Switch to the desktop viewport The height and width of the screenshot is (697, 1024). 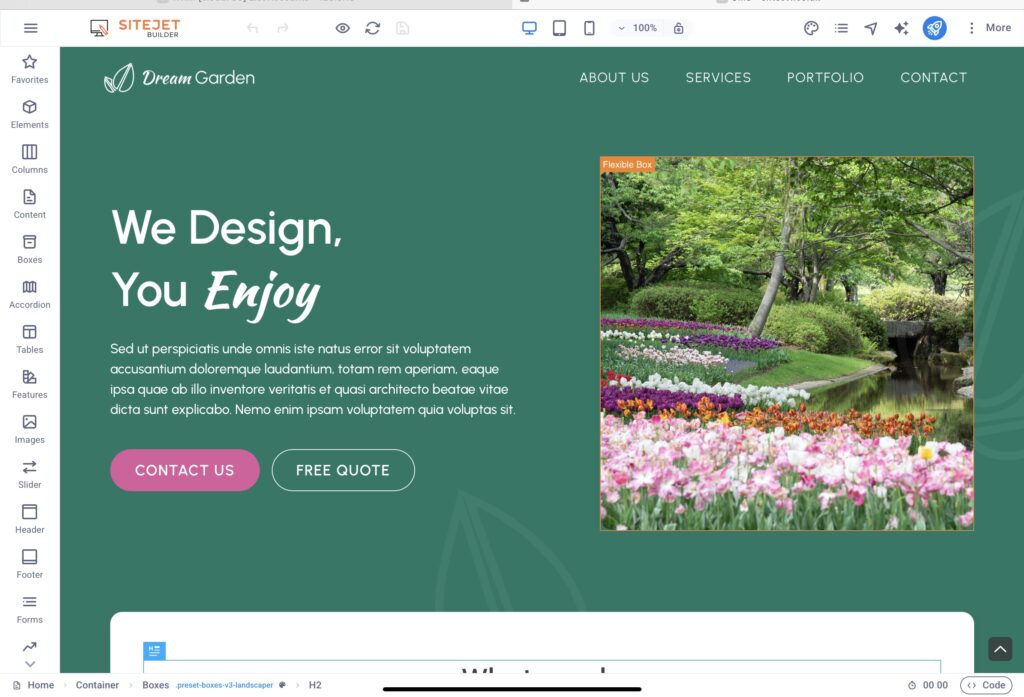pos(529,28)
